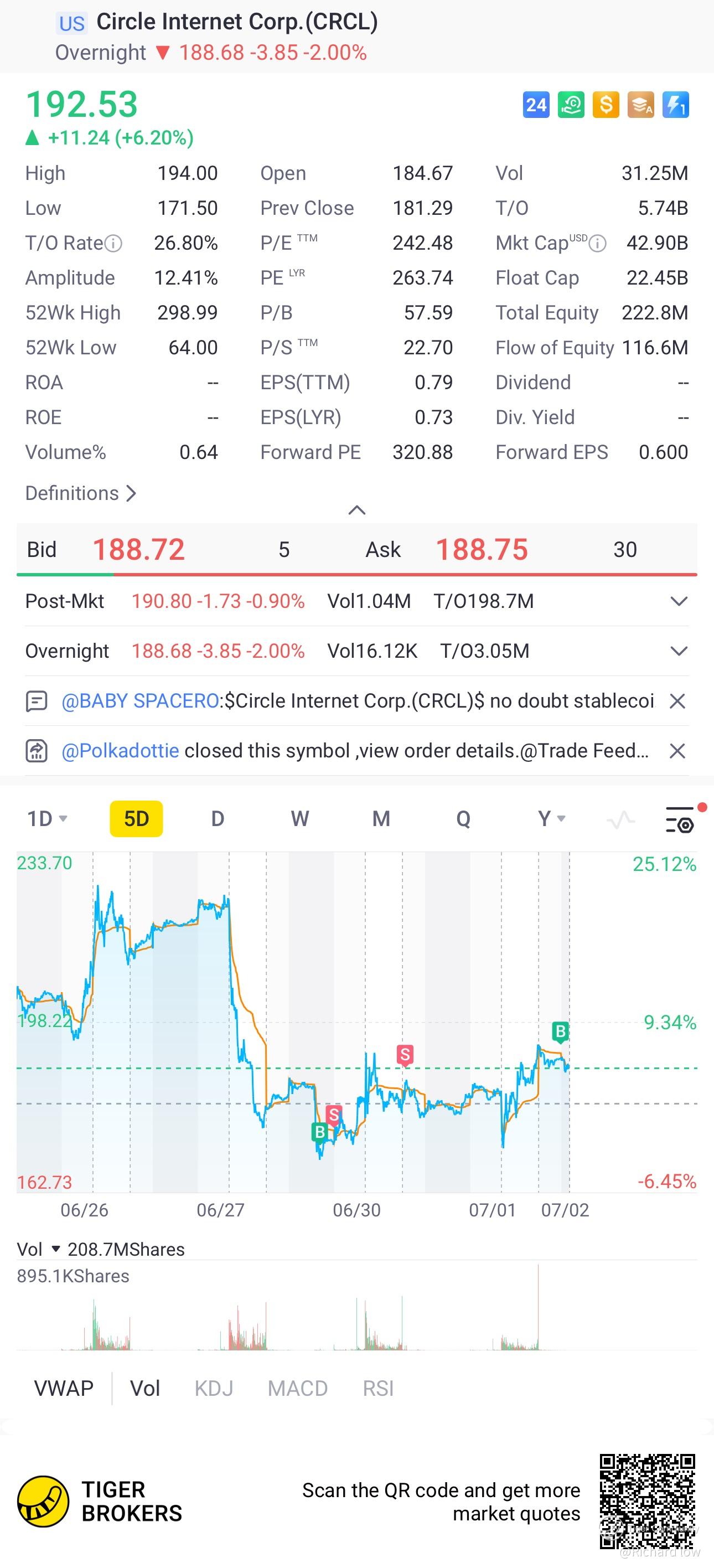This screenshot has width=714, height=1568.
Task: Tap the yellow dollar sign badge
Action: 606,105
